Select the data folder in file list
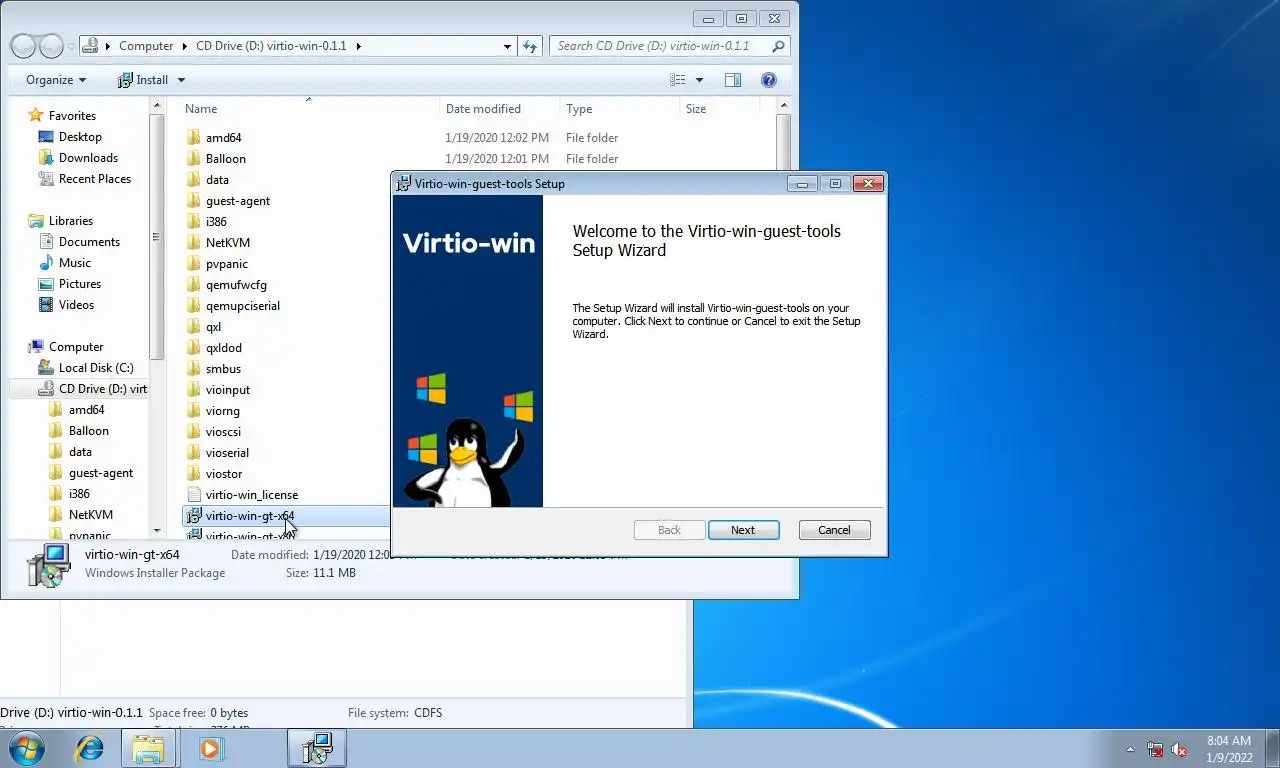The height and width of the screenshot is (768, 1280). click(217, 180)
